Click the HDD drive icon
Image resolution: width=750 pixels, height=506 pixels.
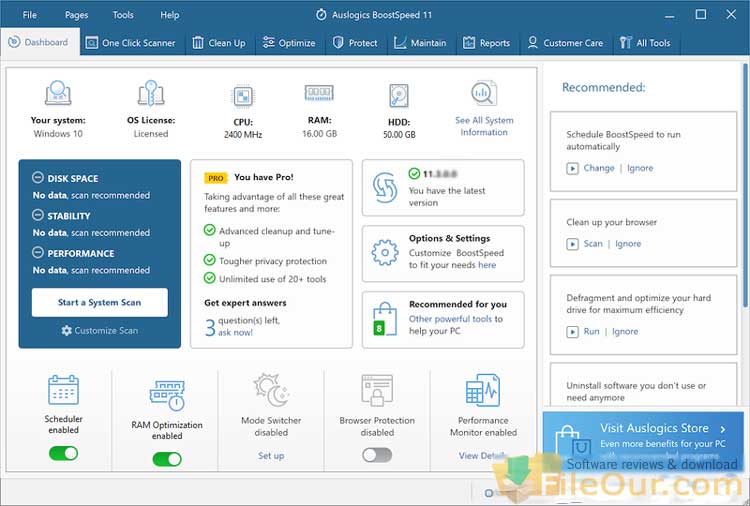399,96
